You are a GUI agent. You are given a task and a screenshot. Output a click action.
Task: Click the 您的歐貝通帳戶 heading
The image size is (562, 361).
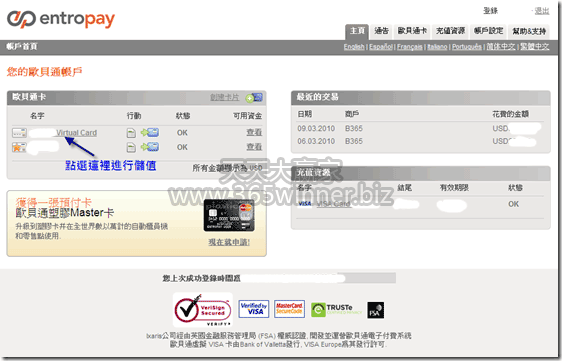coord(44,72)
